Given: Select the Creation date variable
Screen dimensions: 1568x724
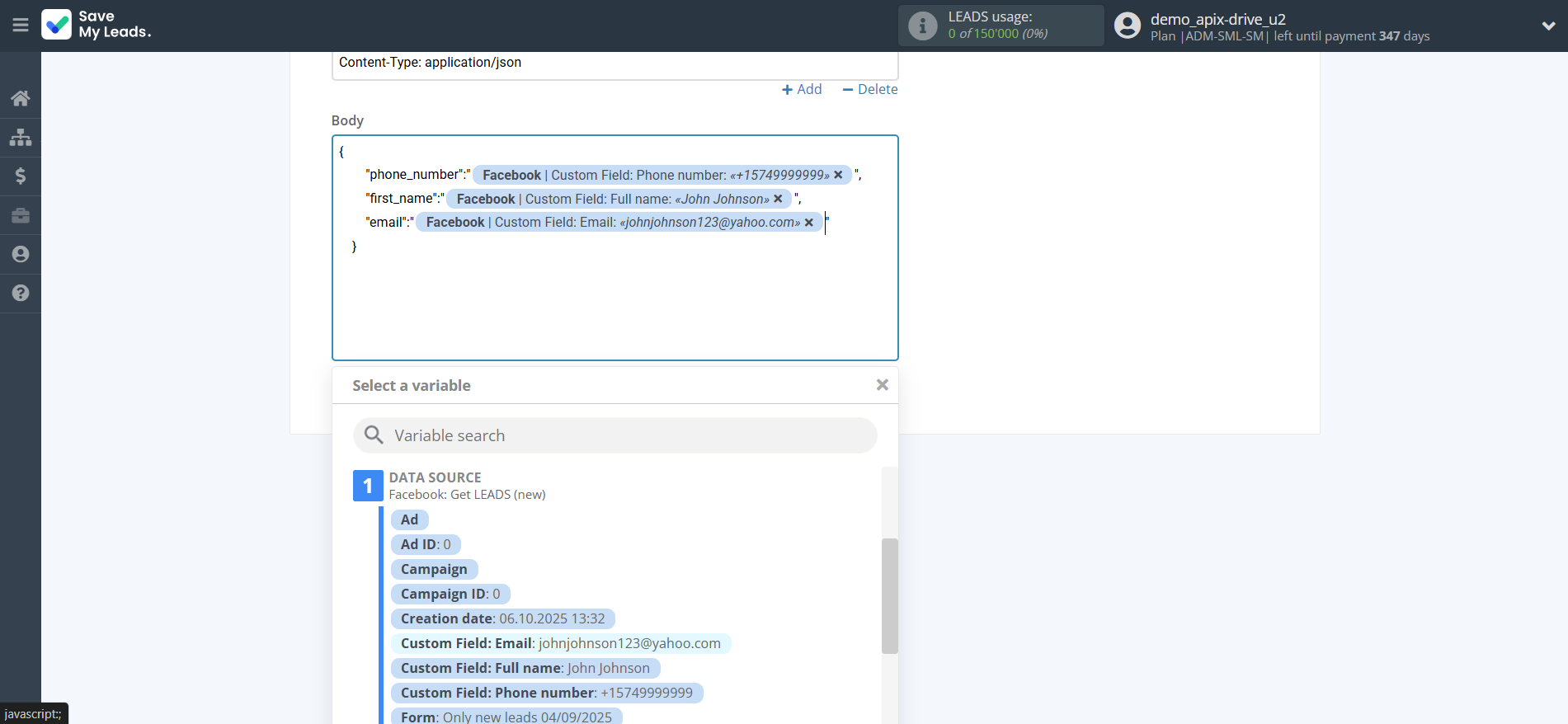Looking at the screenshot, I should click(x=502, y=618).
